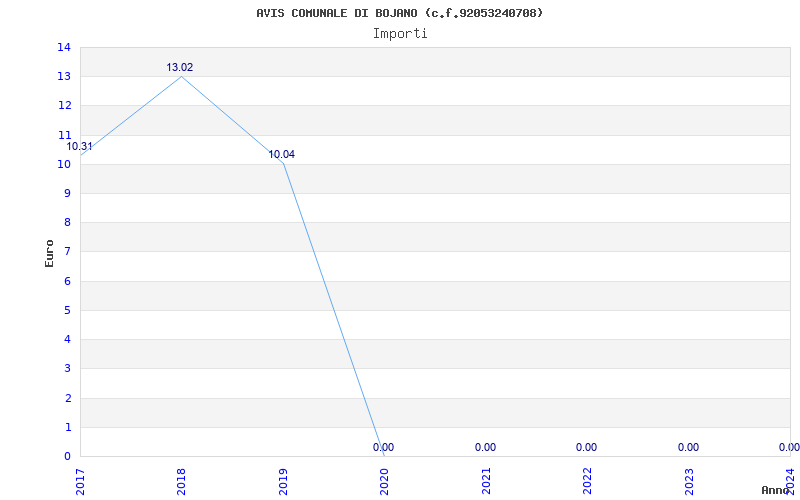The image size is (800, 500).
Task: Click the Anno x-axis label
Action: 775,490
